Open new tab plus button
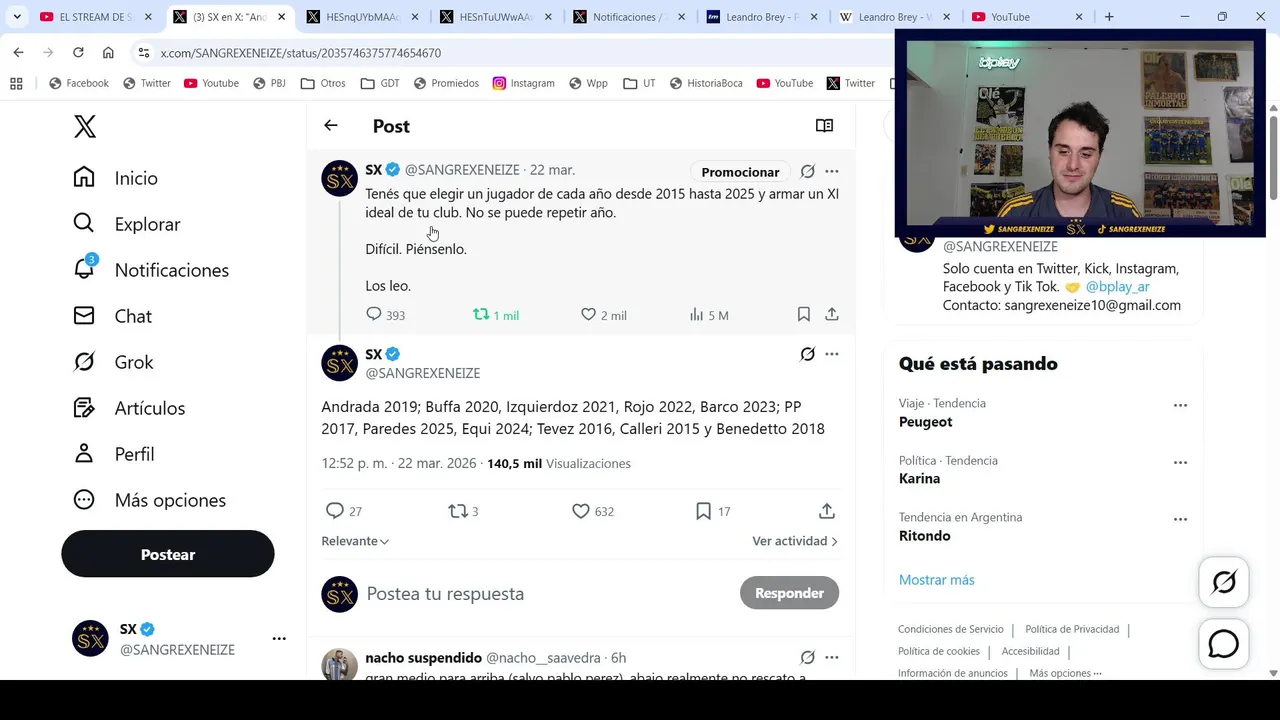Screen dimensions: 1280x720 1109,17
